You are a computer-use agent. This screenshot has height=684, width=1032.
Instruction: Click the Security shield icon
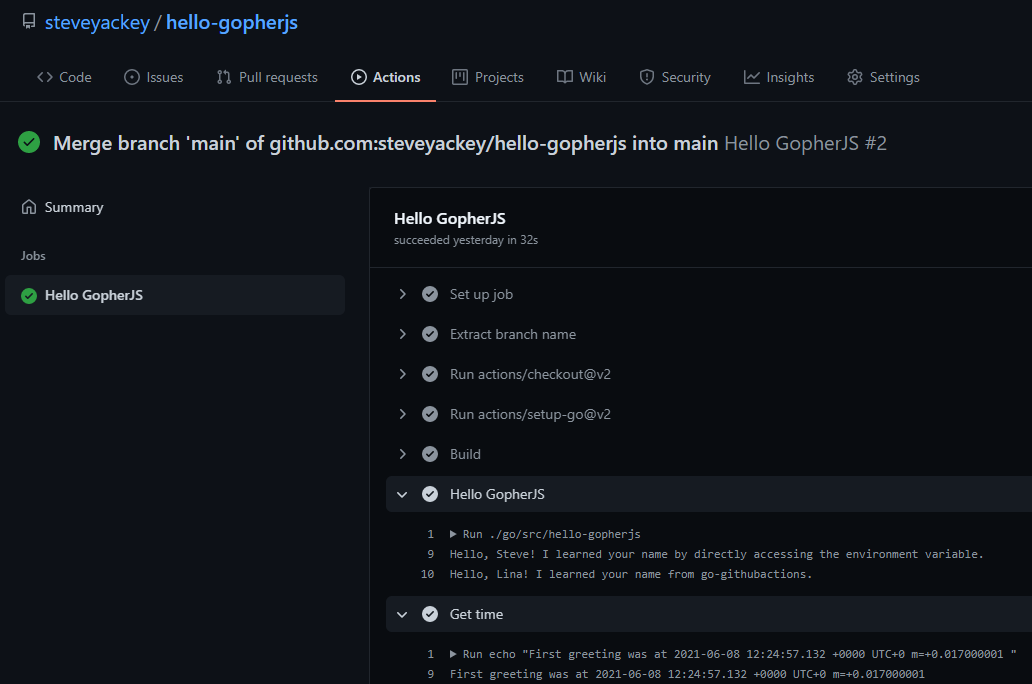647,77
